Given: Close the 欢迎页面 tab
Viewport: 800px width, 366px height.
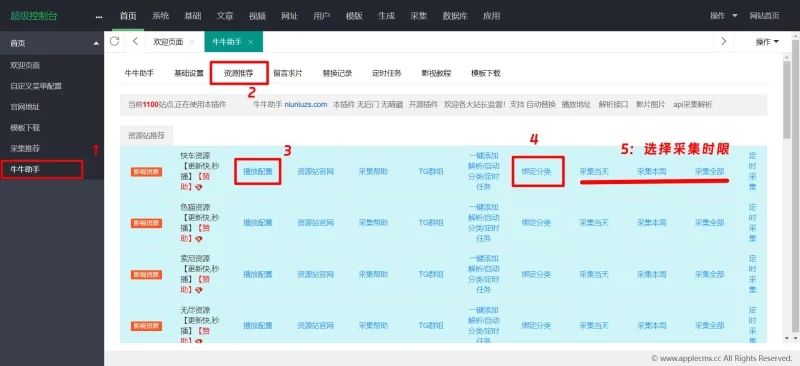Looking at the screenshot, I should 191,42.
